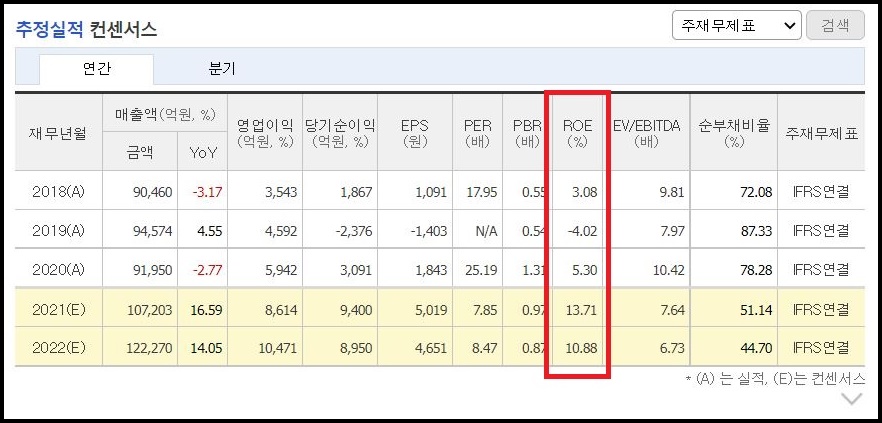Click YoY value -3.17

(207, 192)
